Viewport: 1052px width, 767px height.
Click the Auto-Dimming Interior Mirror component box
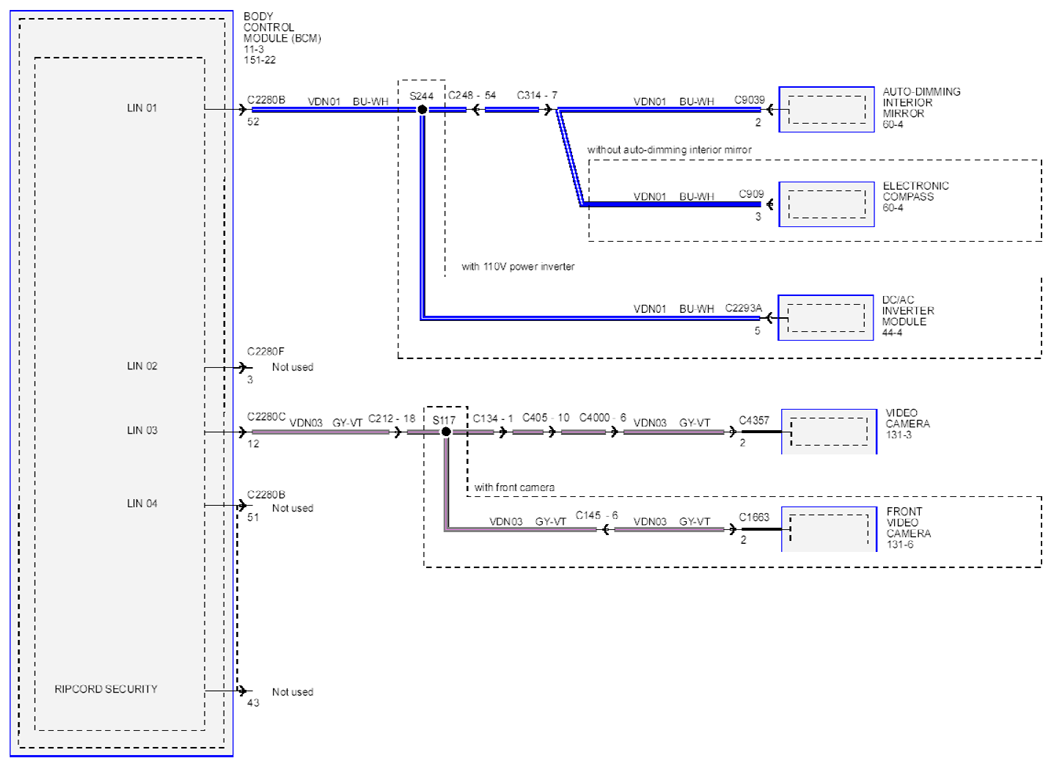pos(827,109)
